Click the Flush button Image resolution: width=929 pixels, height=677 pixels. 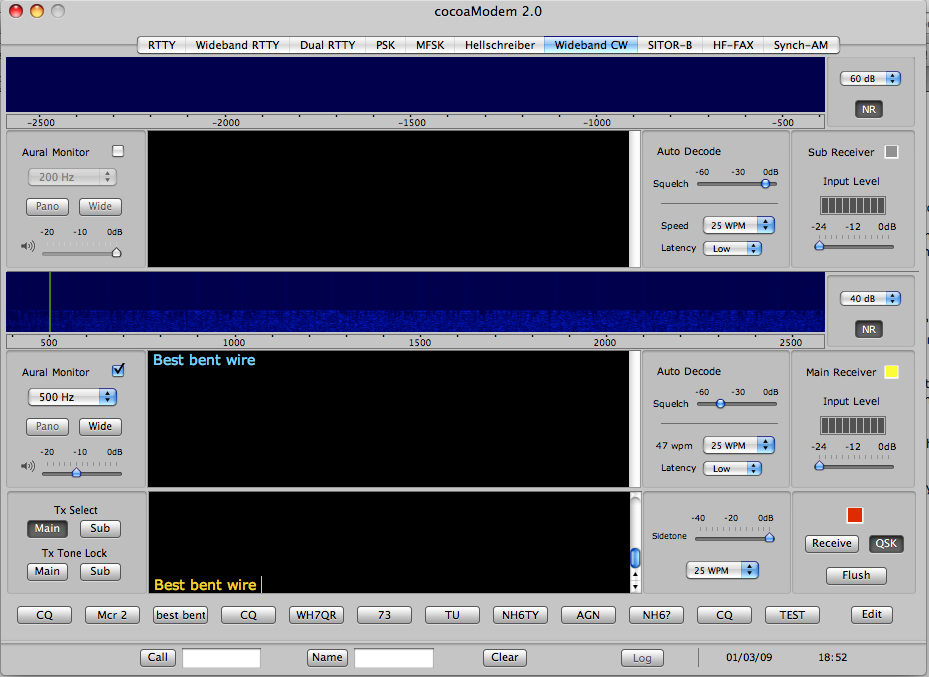[856, 575]
